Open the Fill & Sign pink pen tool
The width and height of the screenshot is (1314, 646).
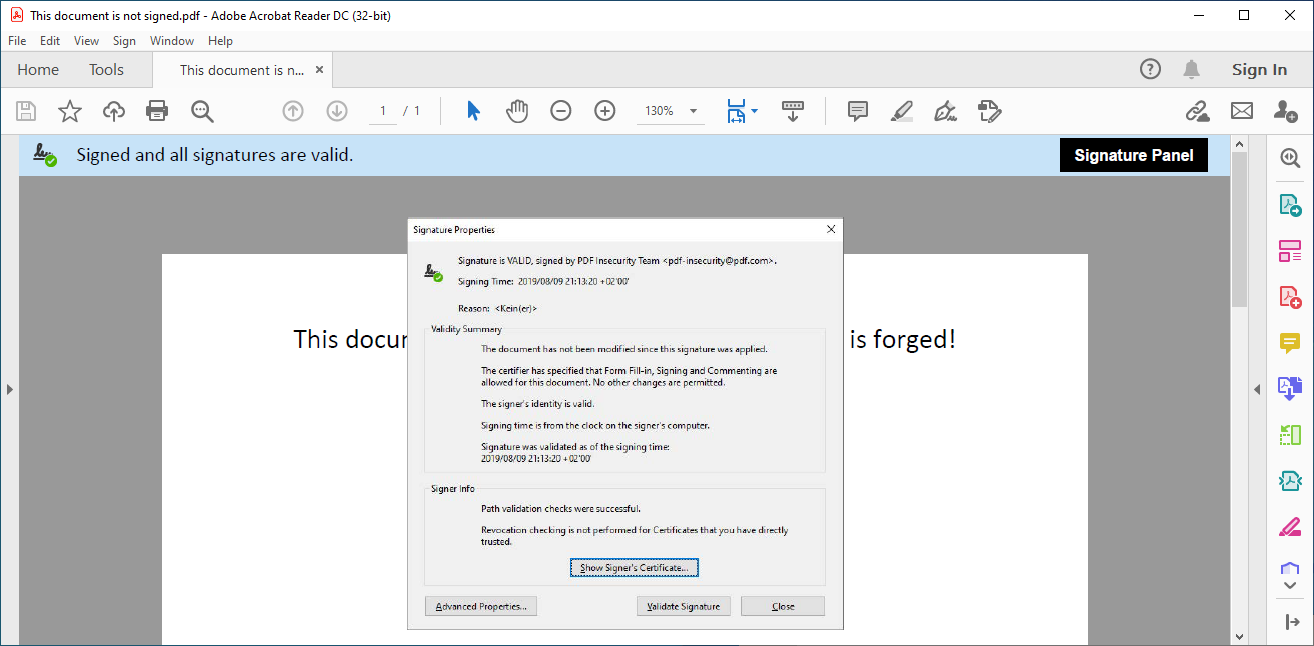[1290, 527]
